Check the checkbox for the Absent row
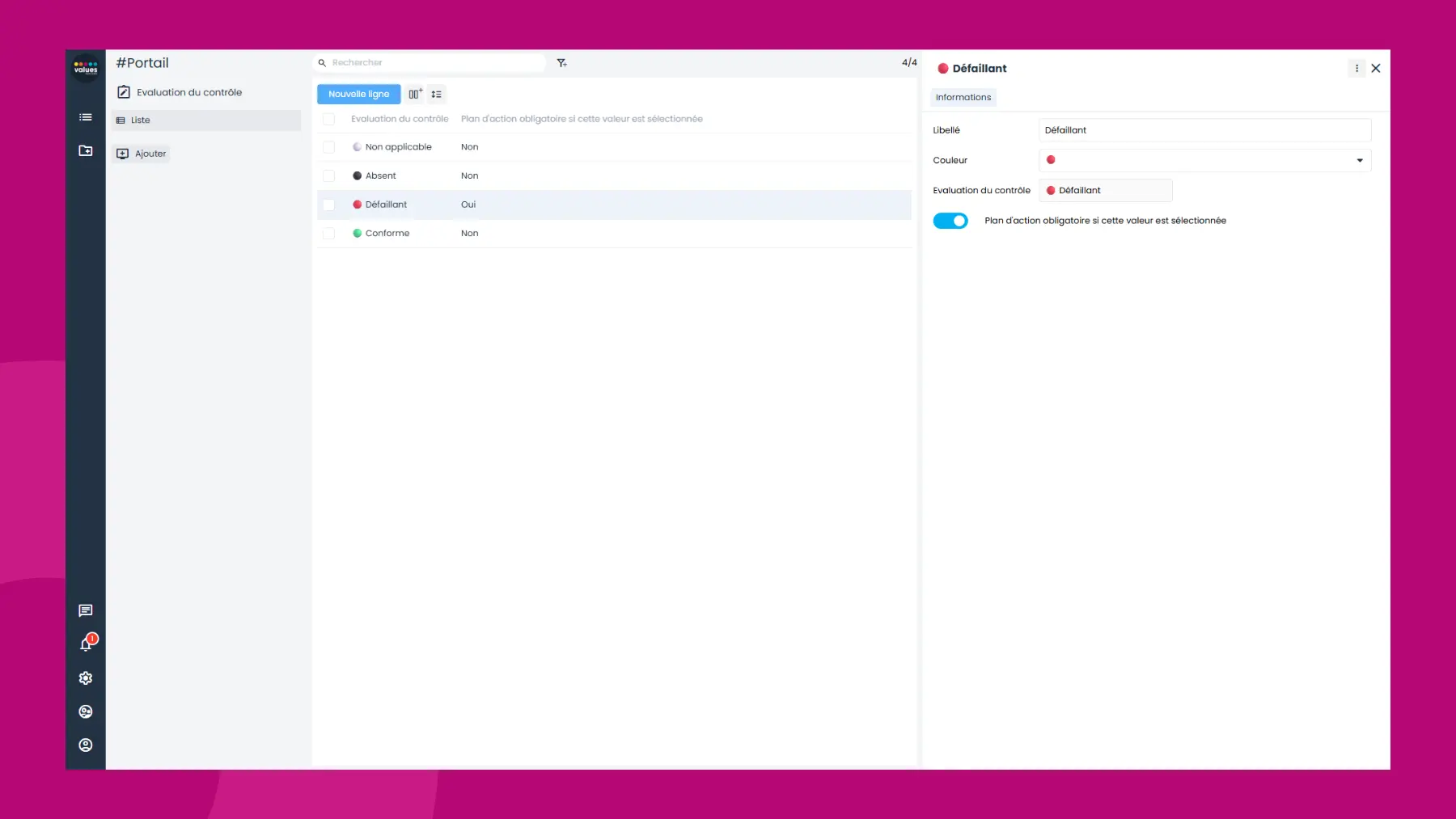This screenshot has height=819, width=1456. (x=329, y=175)
